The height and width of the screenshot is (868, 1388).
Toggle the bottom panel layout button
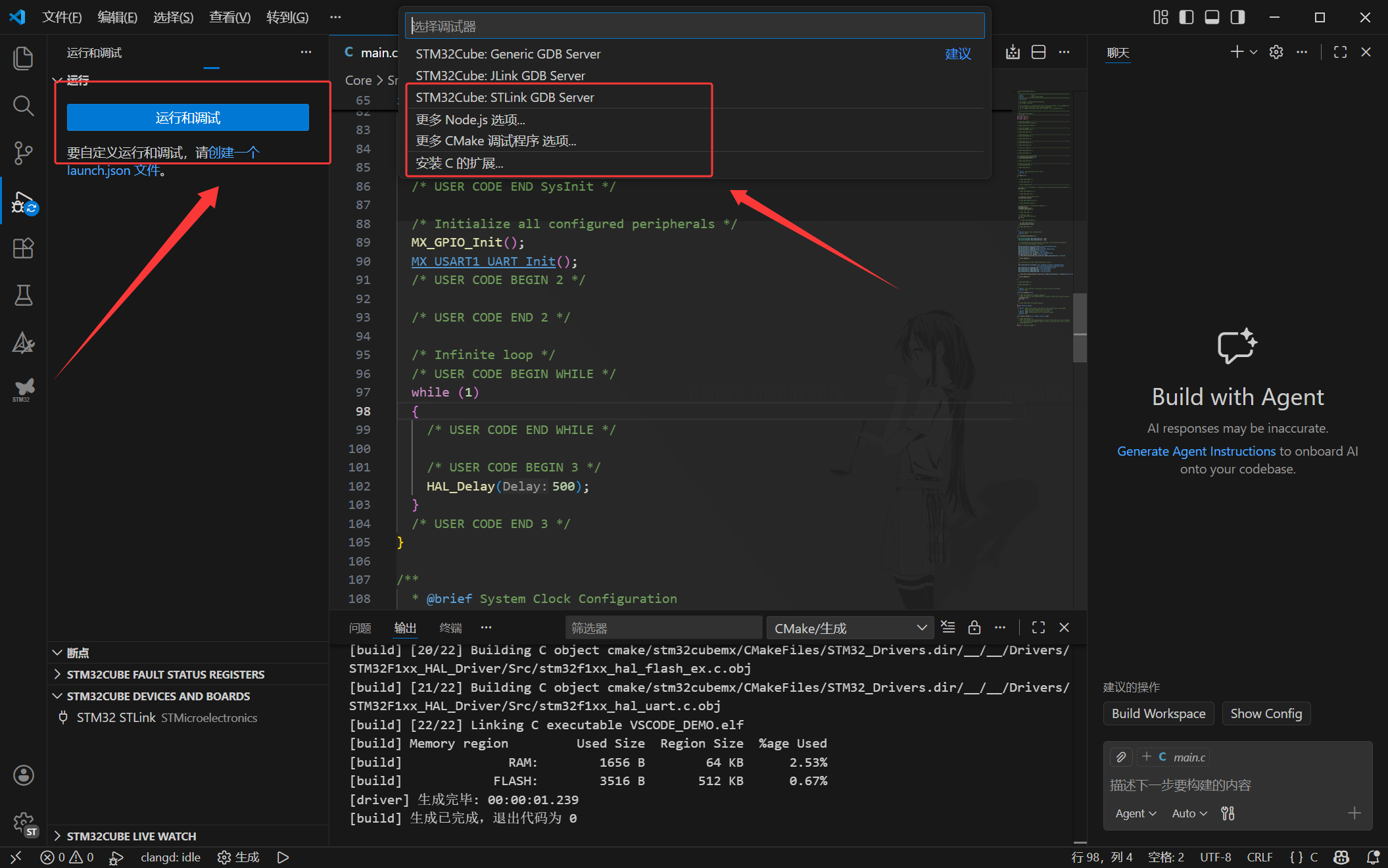click(x=1212, y=17)
